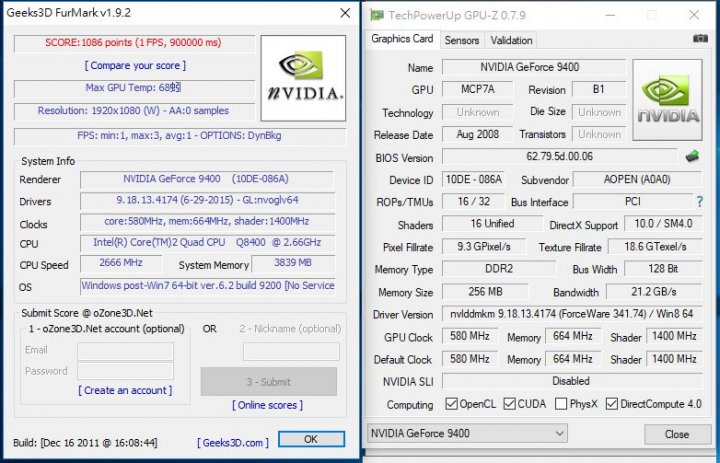Click the GPU-Z title bar app icon
720x463 pixels.
(377, 15)
